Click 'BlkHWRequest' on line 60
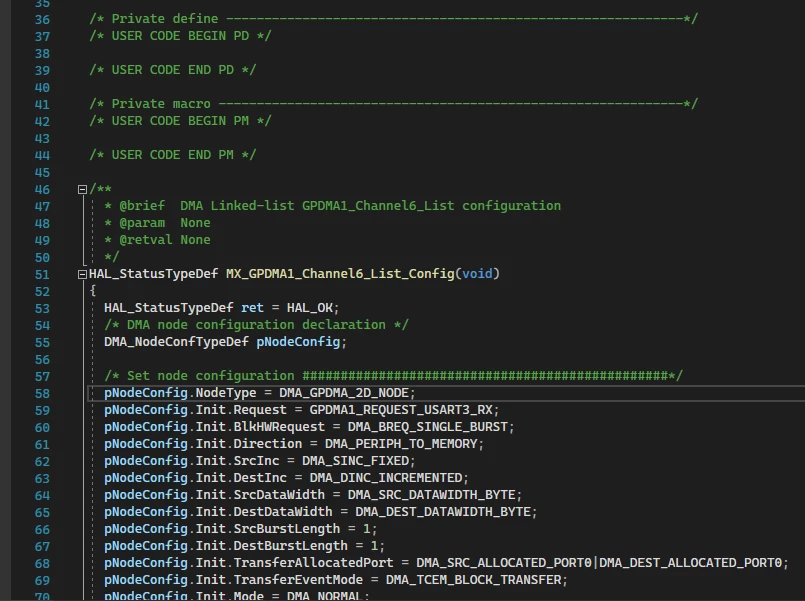 pyautogui.click(x=279, y=426)
